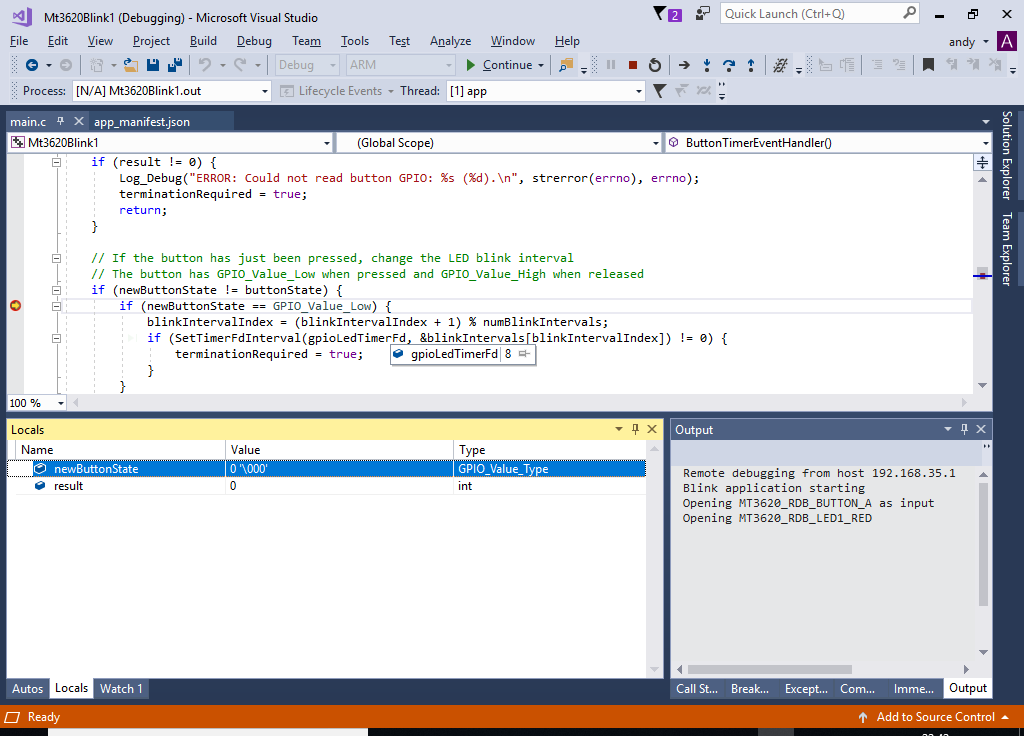Click the Step Into arrow icon
The height and width of the screenshot is (736, 1024).
coord(707,65)
